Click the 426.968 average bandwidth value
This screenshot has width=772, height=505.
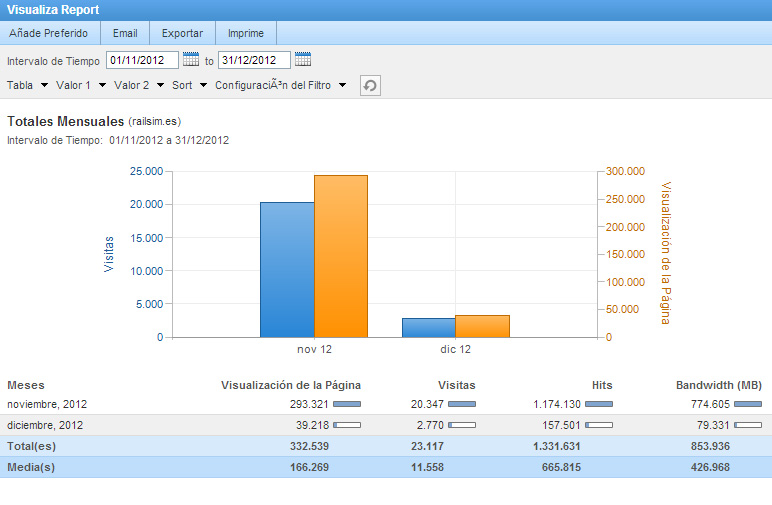tap(710, 467)
